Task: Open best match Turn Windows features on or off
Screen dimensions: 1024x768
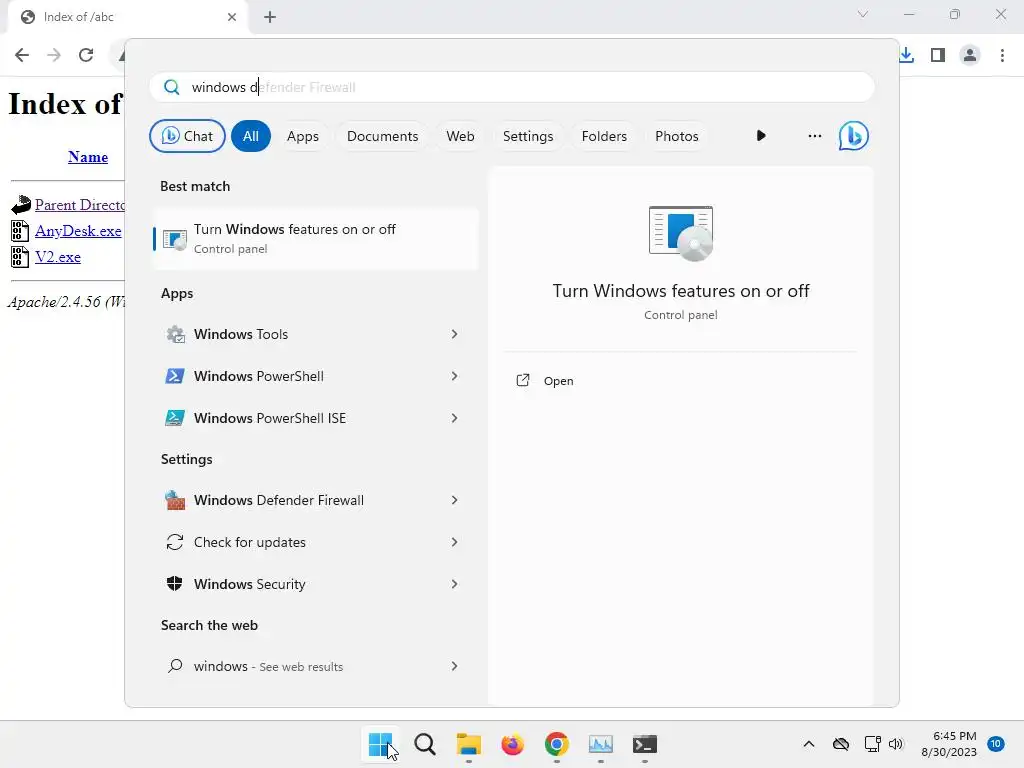Action: click(316, 238)
